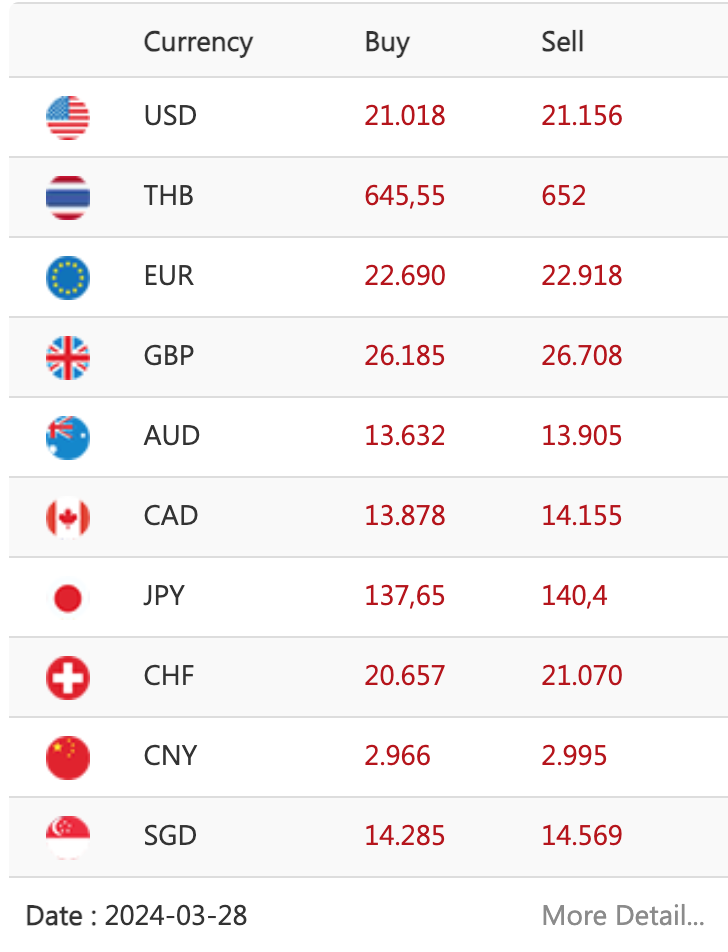Click the Thailand flag icon
The width and height of the screenshot is (728, 952).
pos(68,197)
